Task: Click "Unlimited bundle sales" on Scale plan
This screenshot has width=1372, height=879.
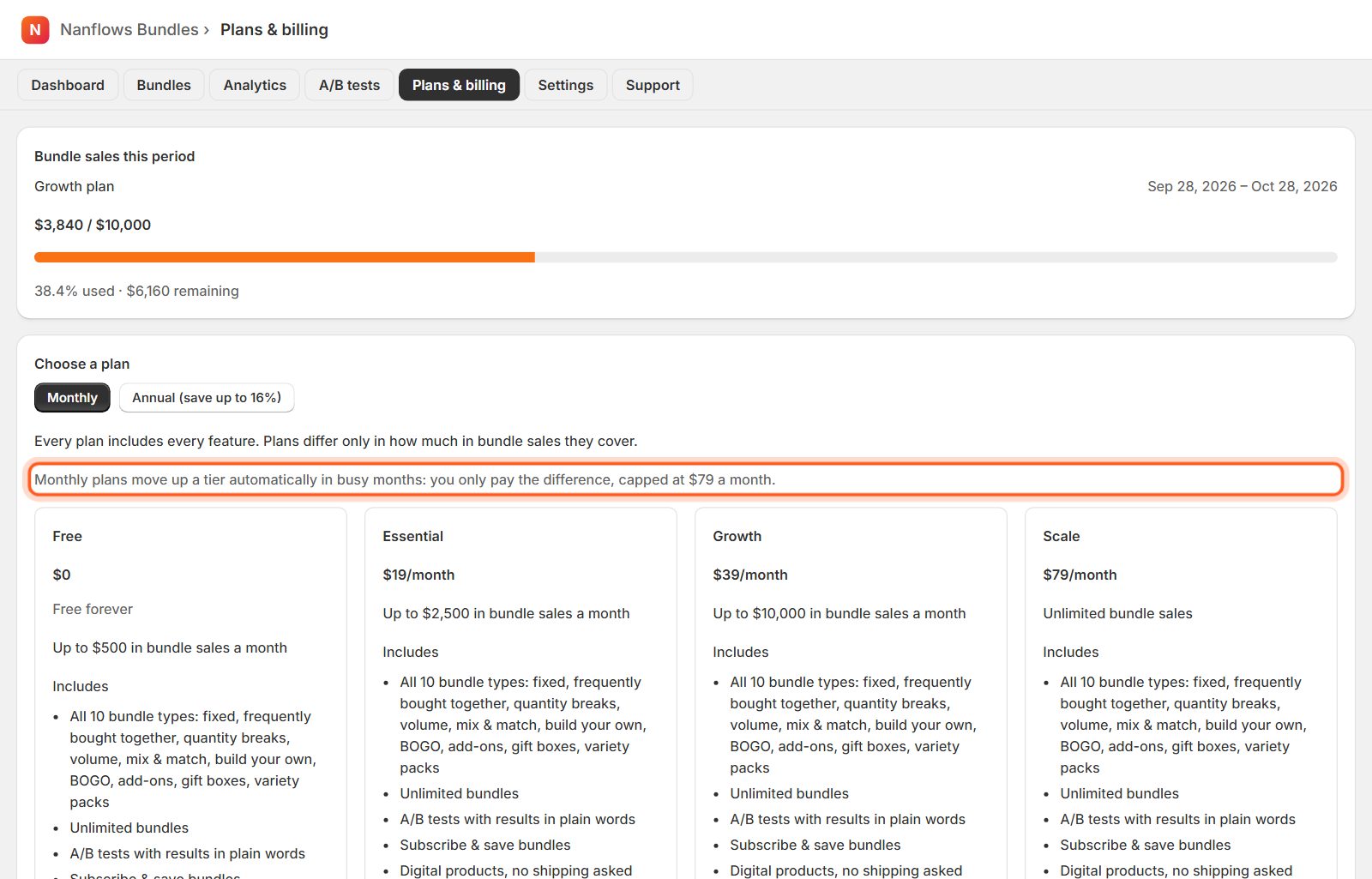Action: click(1117, 613)
